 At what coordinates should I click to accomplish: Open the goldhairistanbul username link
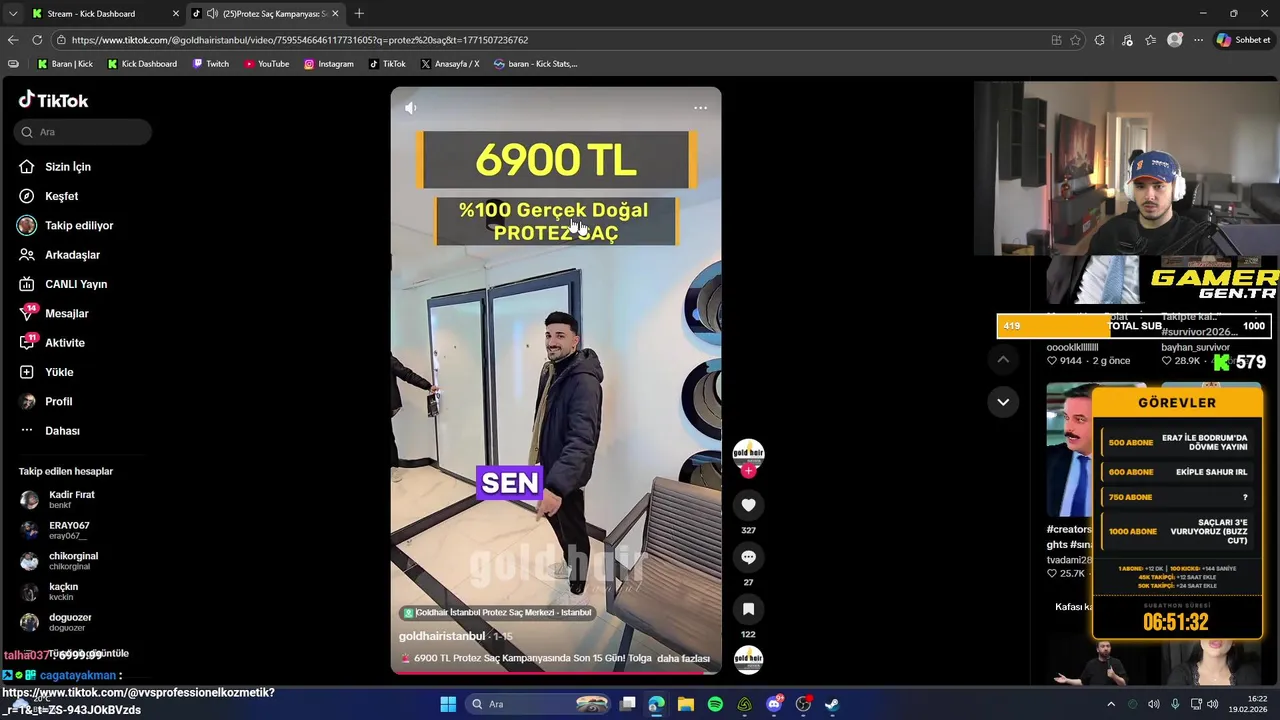click(x=442, y=636)
